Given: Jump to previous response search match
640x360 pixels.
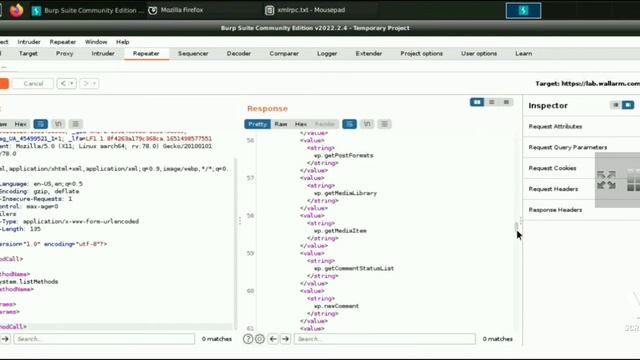Looking at the screenshot, I should [x=273, y=339].
